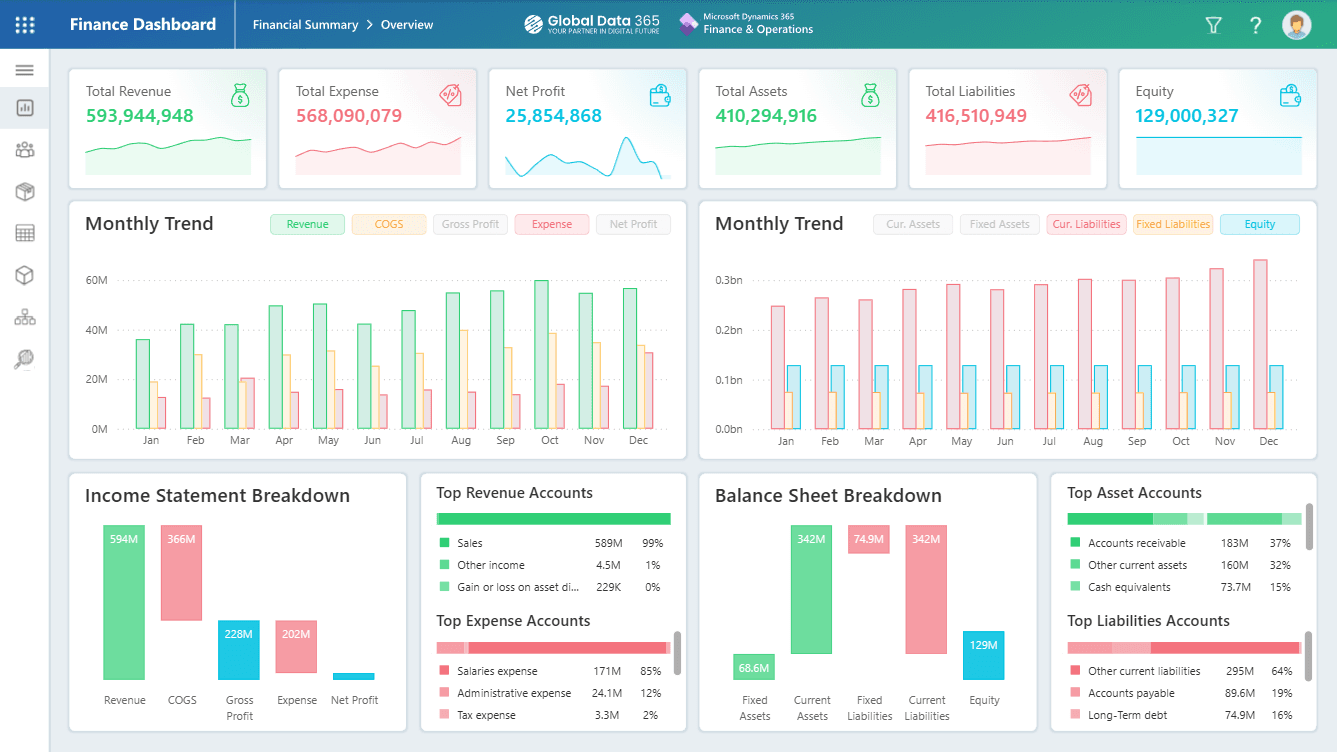Screen dimensions: 1337x752
Task: Click the hamburger menu icon in sidebar
Action: pyautogui.click(x=25, y=70)
